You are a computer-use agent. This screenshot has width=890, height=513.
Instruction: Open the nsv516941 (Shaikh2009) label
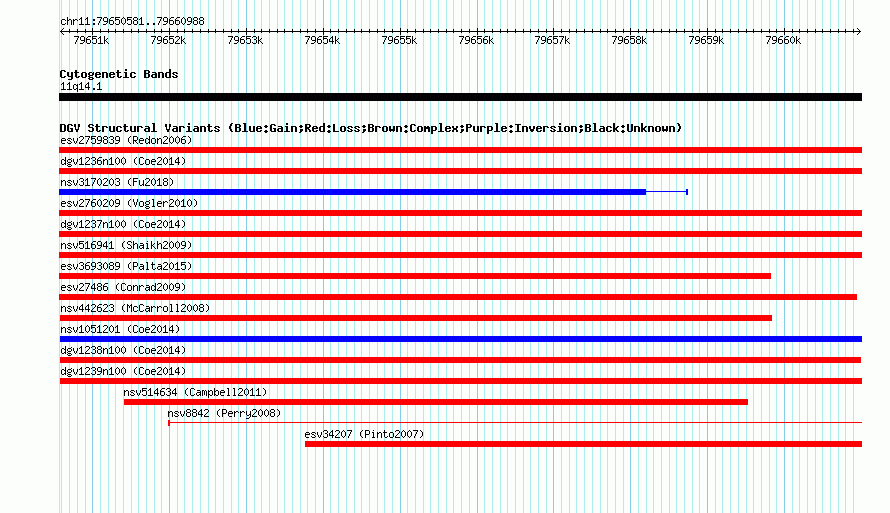(126, 245)
